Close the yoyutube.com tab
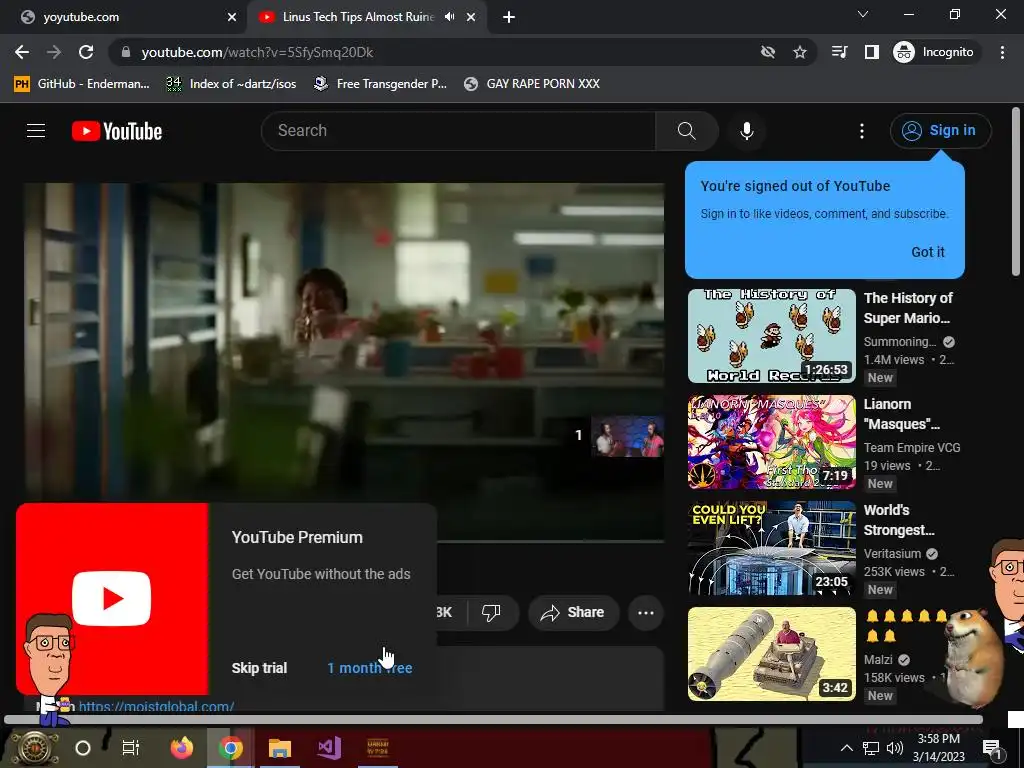Screen dimensions: 1024x768 (232, 17)
